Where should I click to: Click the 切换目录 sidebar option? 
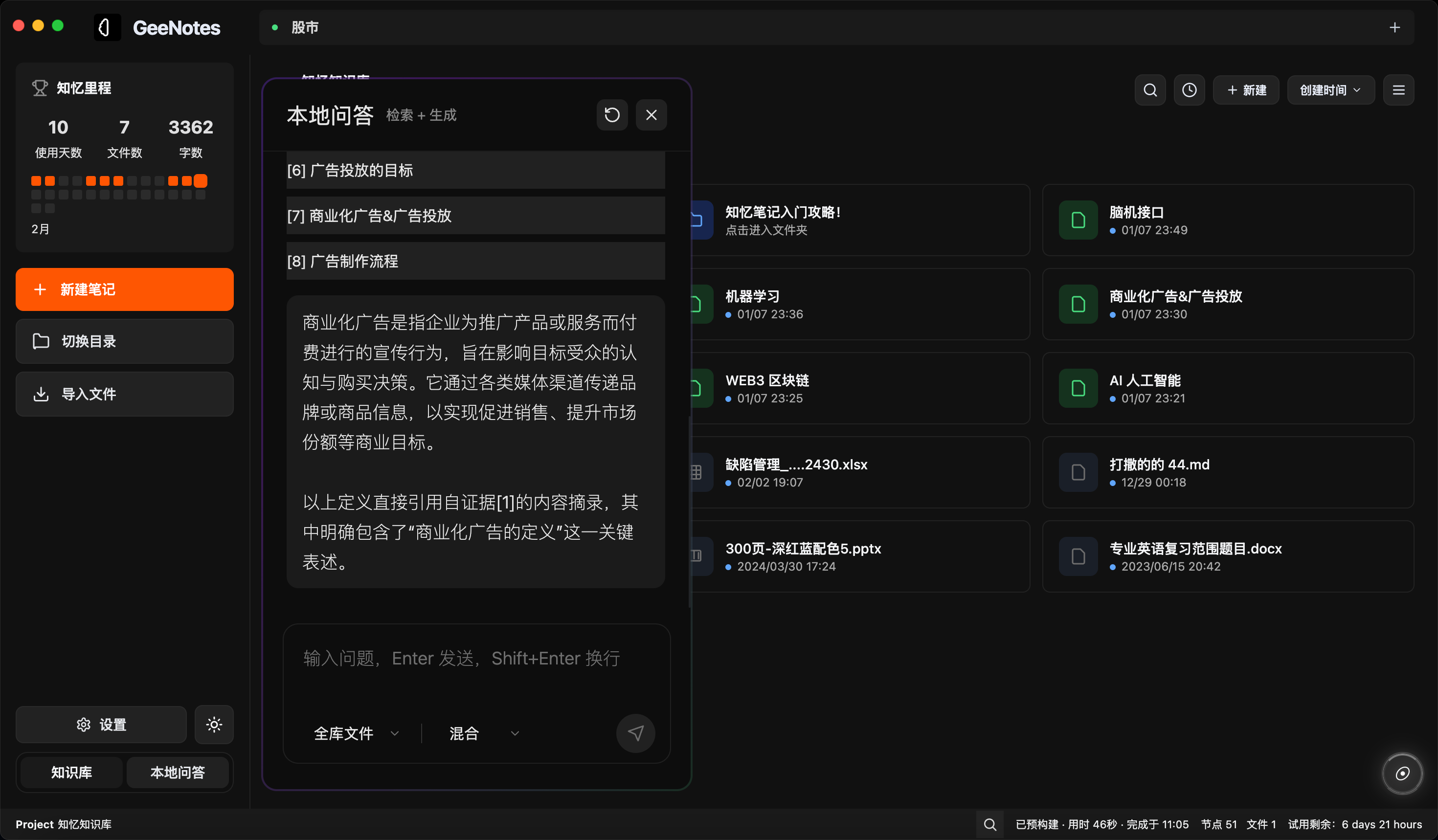point(124,341)
